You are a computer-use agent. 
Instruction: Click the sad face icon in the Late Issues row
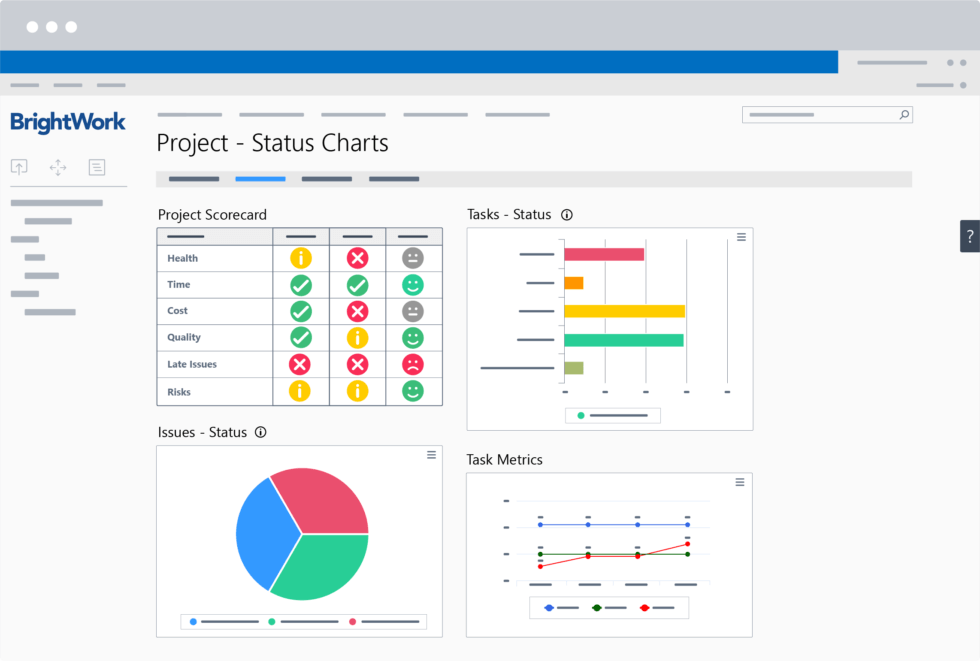(x=413, y=364)
